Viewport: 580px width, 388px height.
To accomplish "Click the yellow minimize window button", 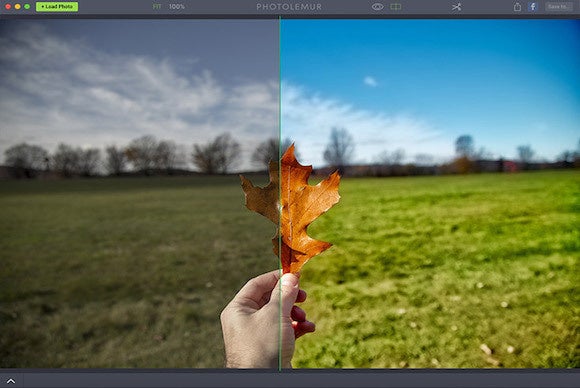I will tap(17, 7).
